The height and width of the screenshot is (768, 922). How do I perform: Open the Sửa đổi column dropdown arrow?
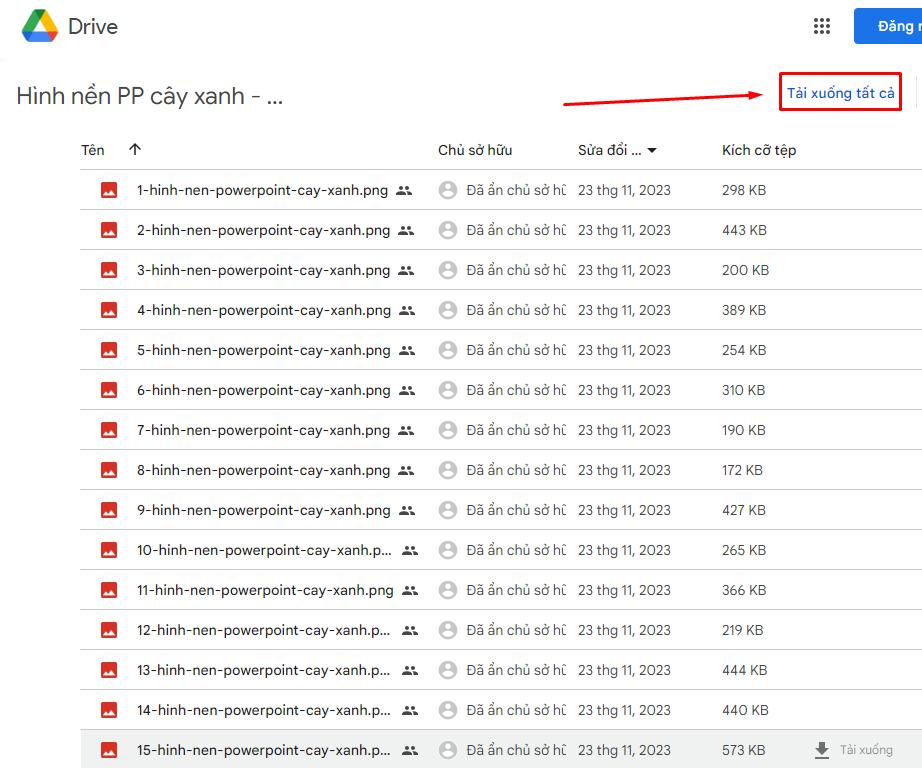[652, 150]
